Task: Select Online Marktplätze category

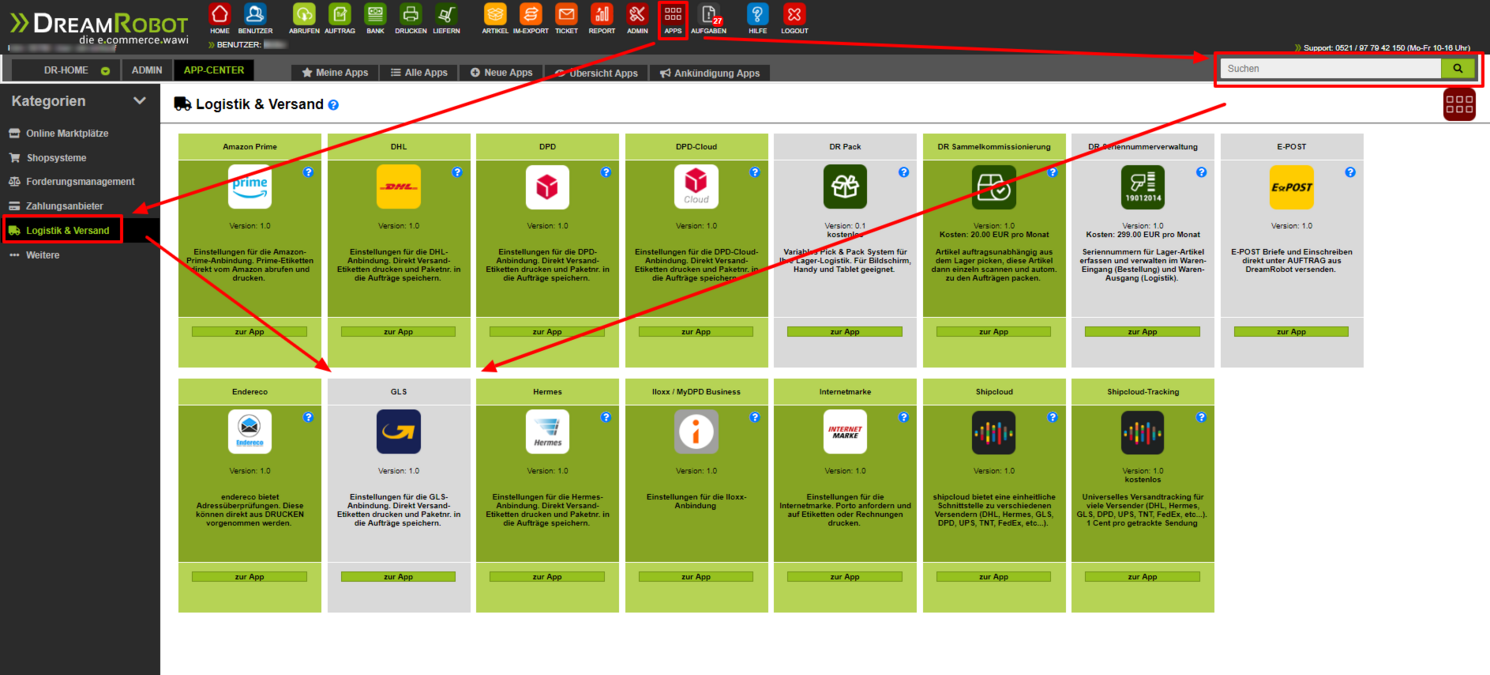Action: click(x=67, y=133)
